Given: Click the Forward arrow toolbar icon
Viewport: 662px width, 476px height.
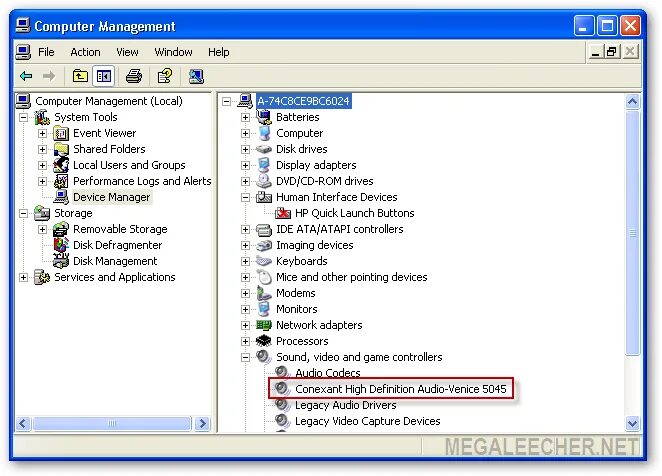Looking at the screenshot, I should (49, 76).
